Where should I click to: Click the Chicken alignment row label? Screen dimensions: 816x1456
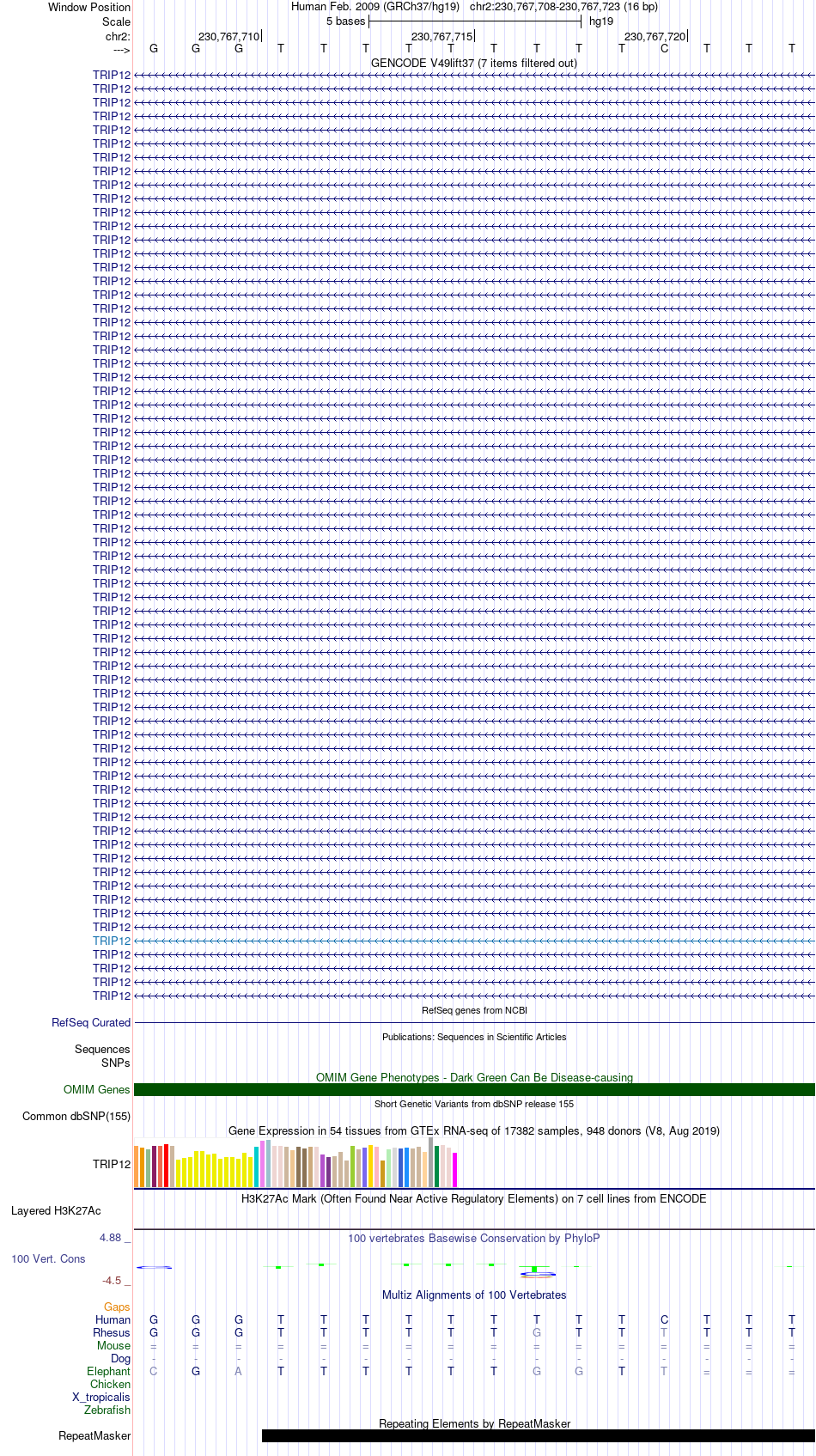click(110, 1385)
